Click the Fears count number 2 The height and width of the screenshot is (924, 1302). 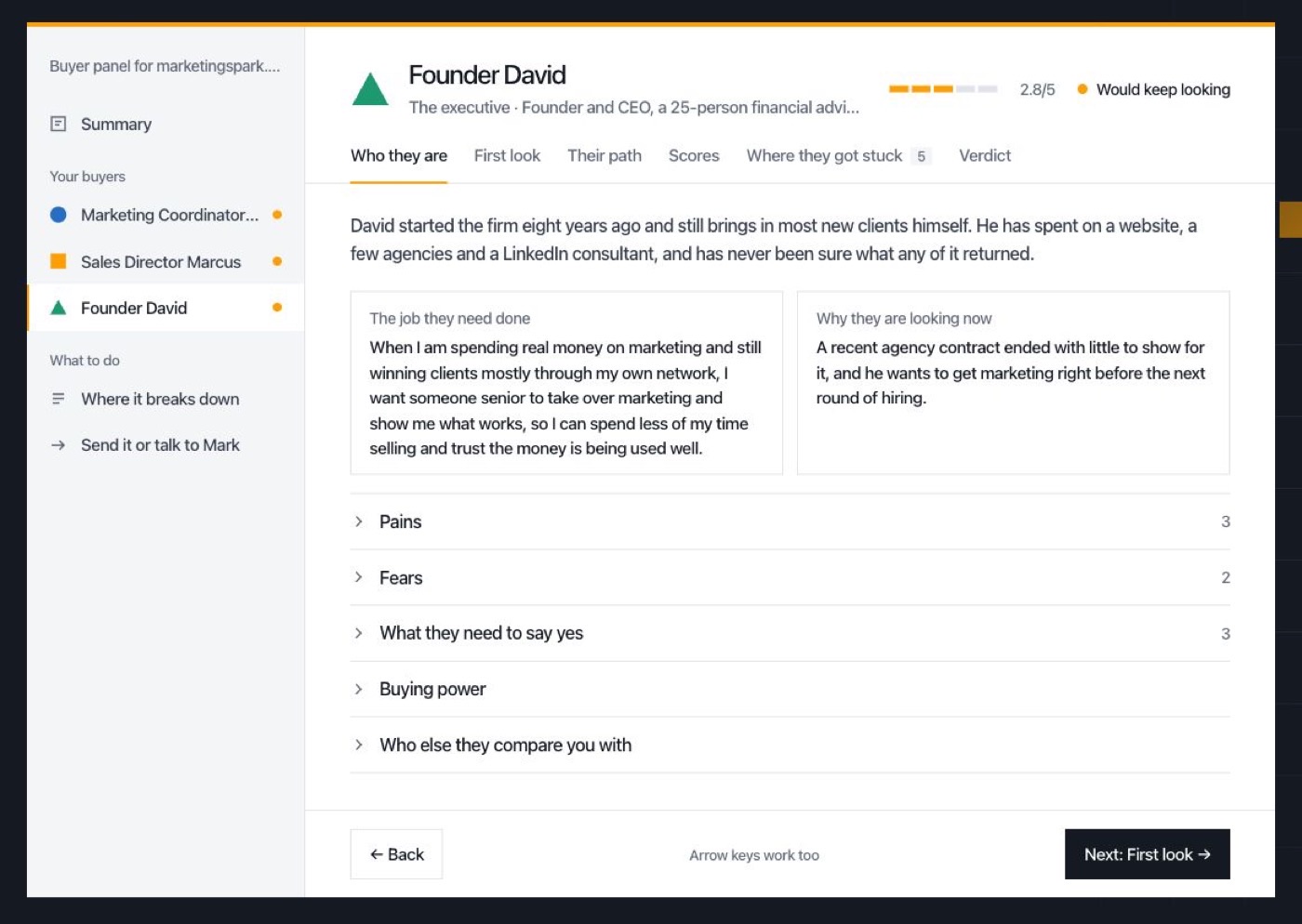pyautogui.click(x=1226, y=577)
